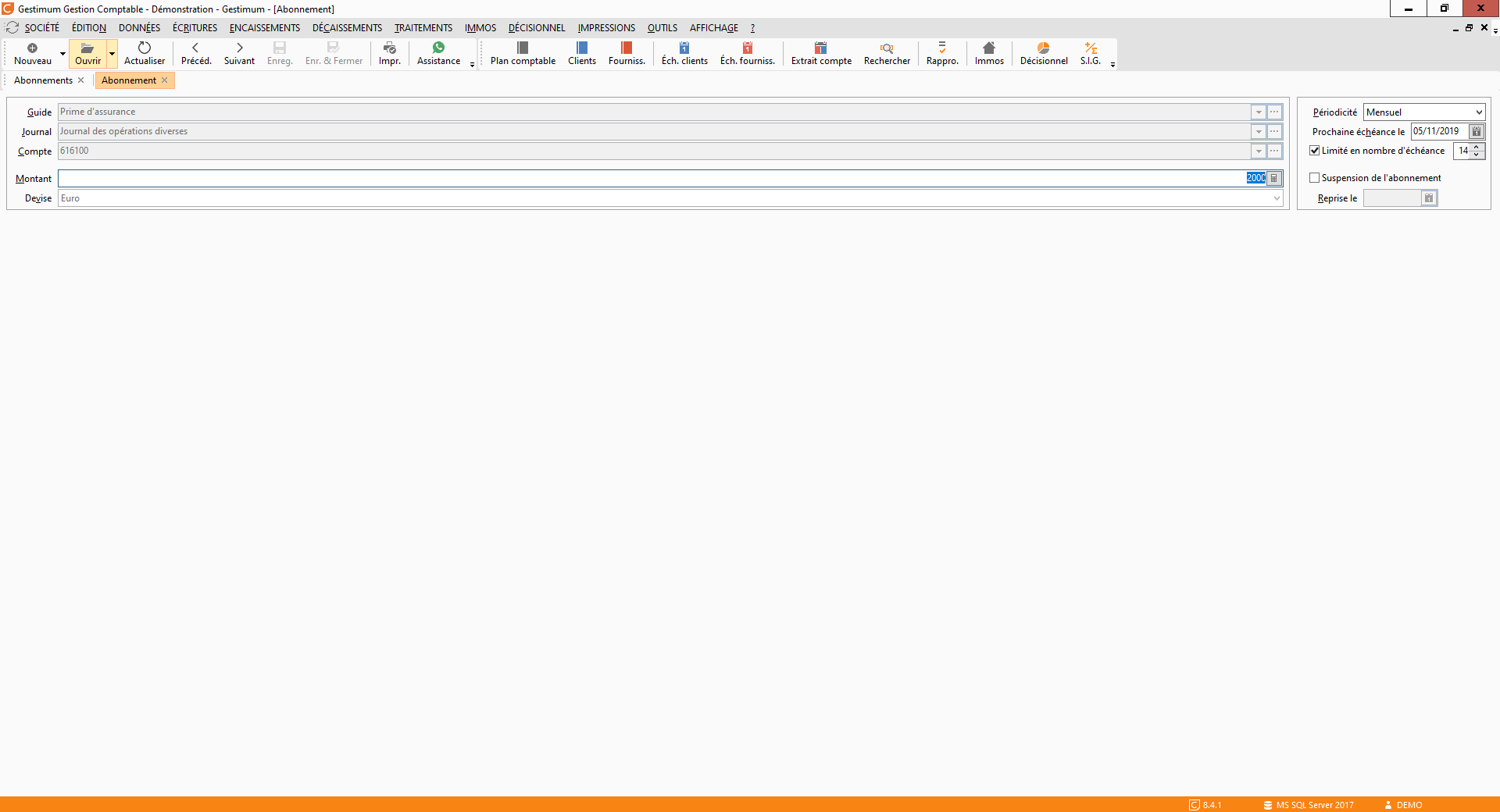Open the SOCIÉTÉ menu
This screenshot has height=812, width=1500.
pyautogui.click(x=42, y=28)
